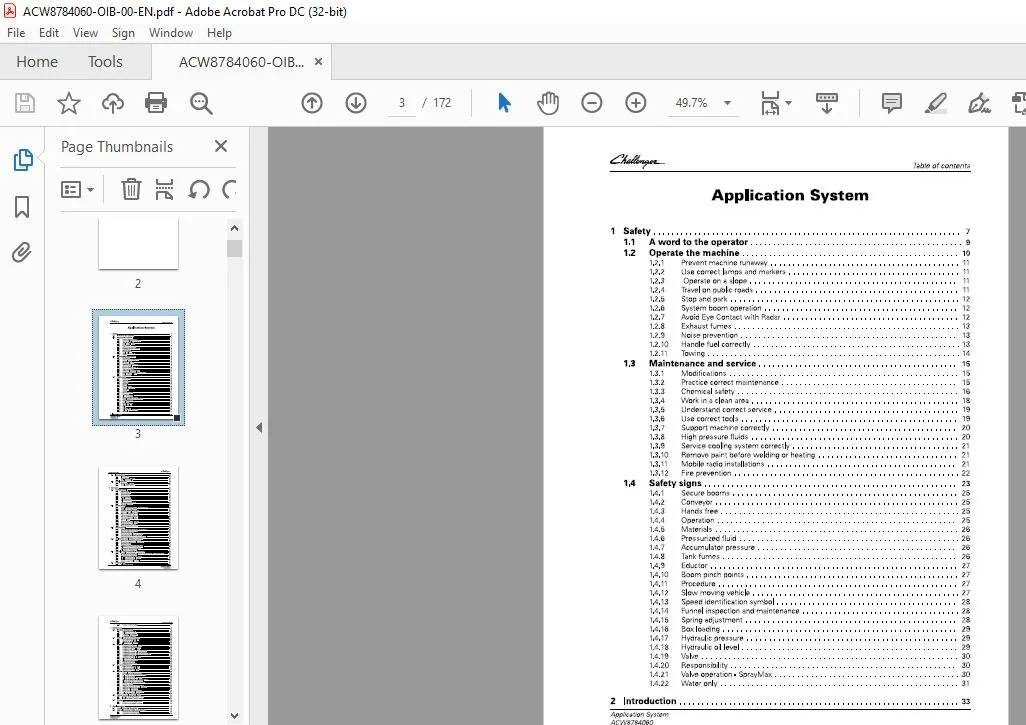Open the File menu

click(16, 33)
